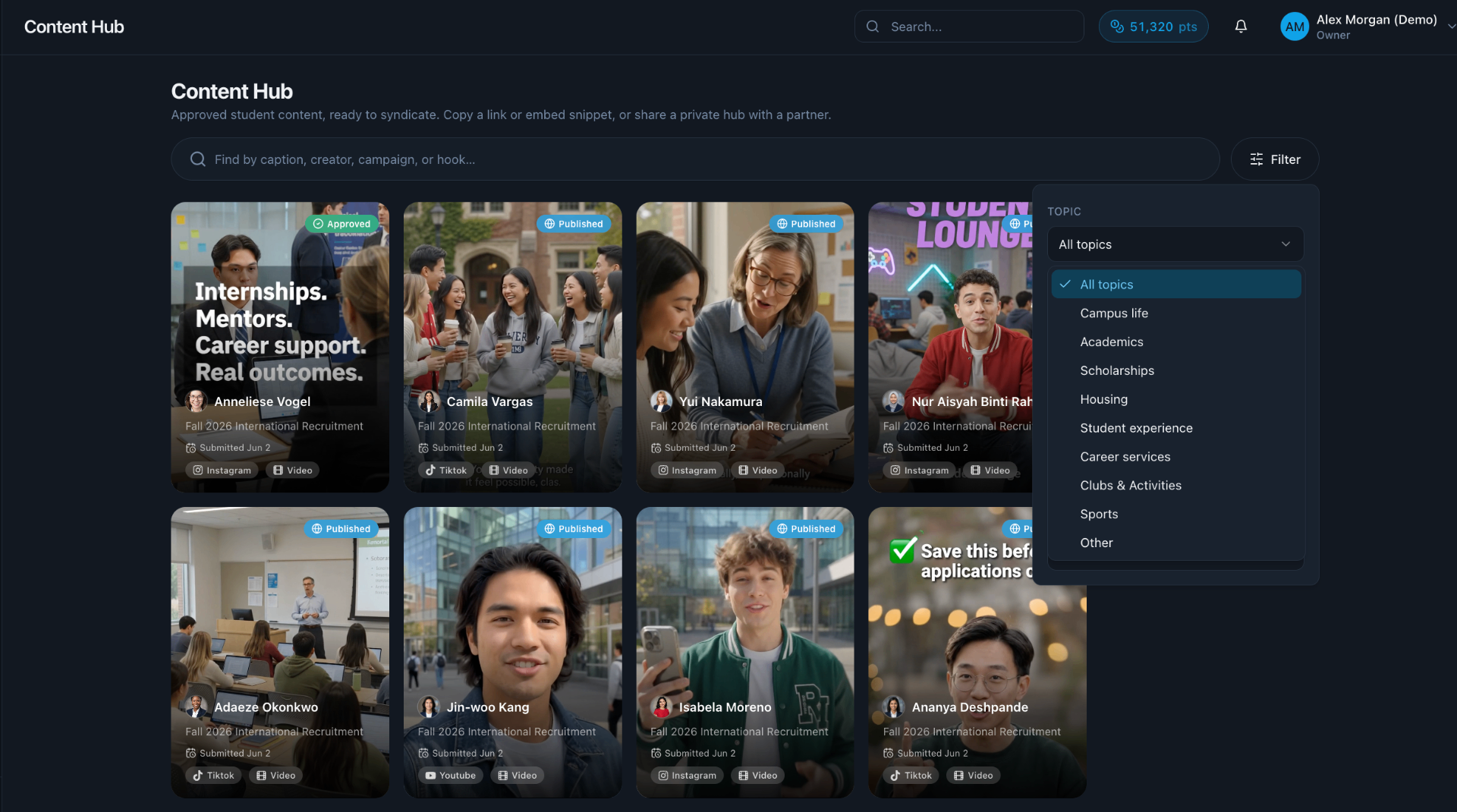
Task: Click Published badge on Camila Vargas card
Action: (574, 224)
